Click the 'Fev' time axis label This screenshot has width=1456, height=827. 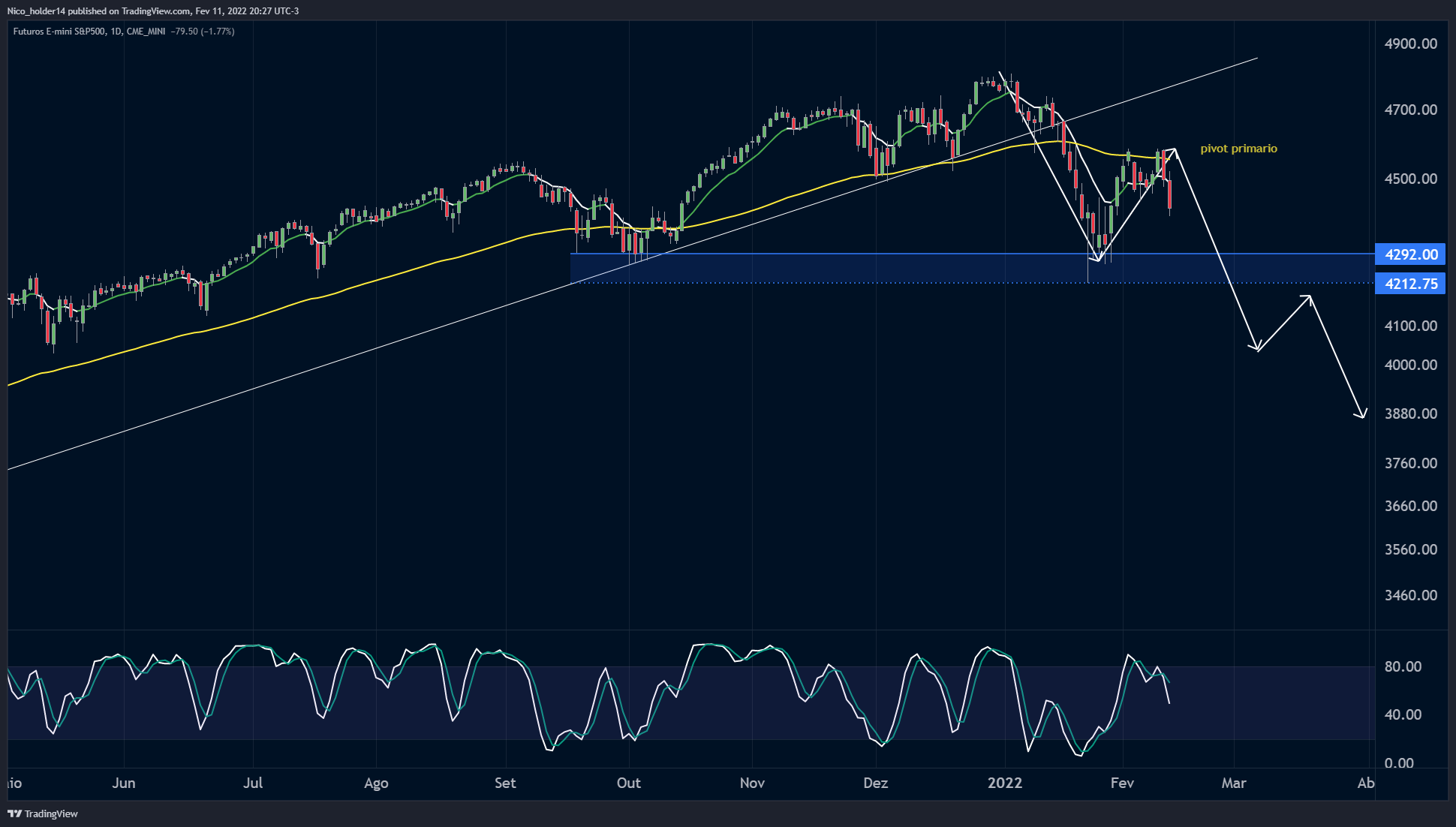click(1122, 783)
